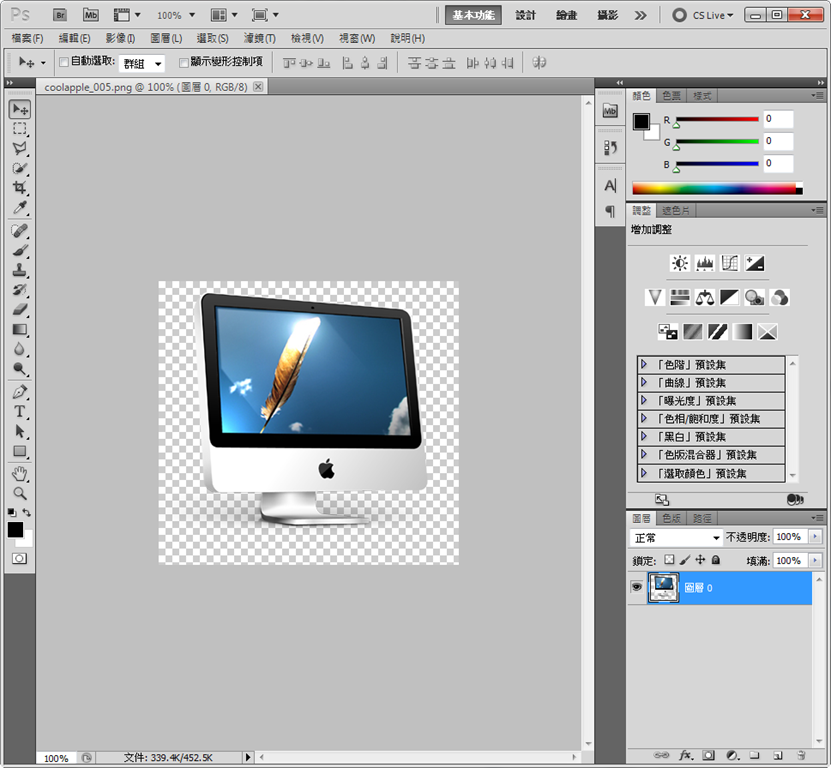Open the Filter menu
Viewport: 831px width, 768px height.
[260, 38]
